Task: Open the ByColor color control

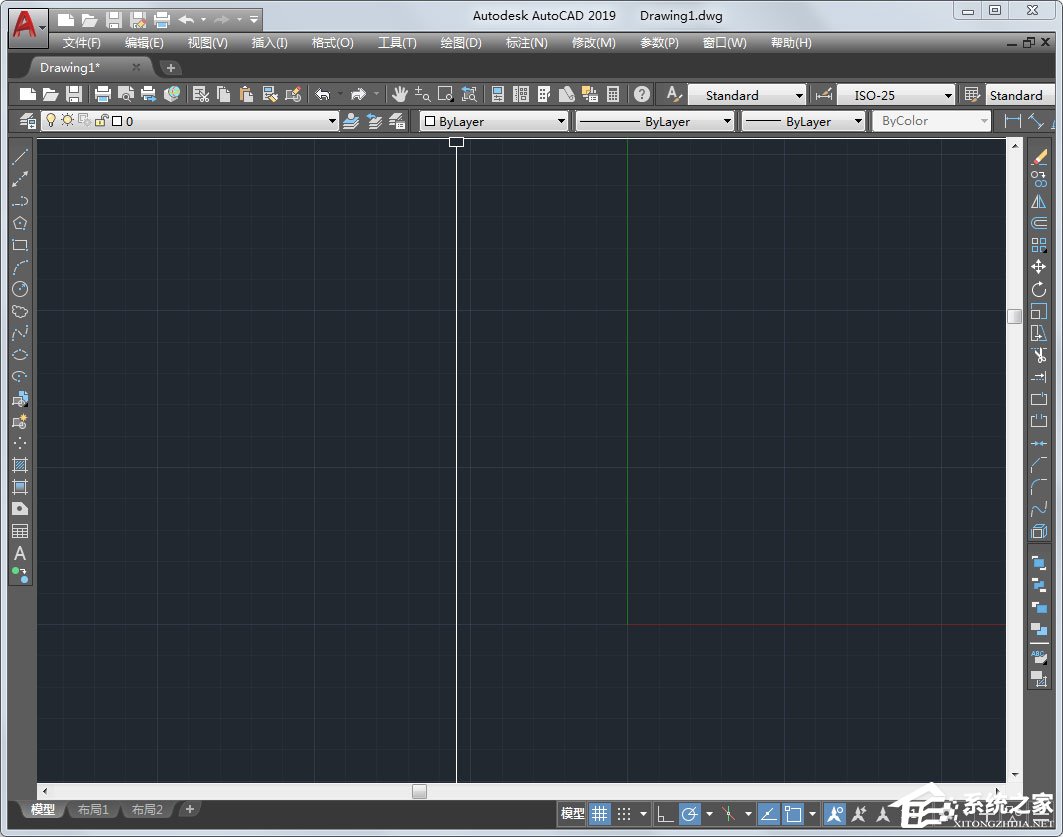Action: pos(930,120)
